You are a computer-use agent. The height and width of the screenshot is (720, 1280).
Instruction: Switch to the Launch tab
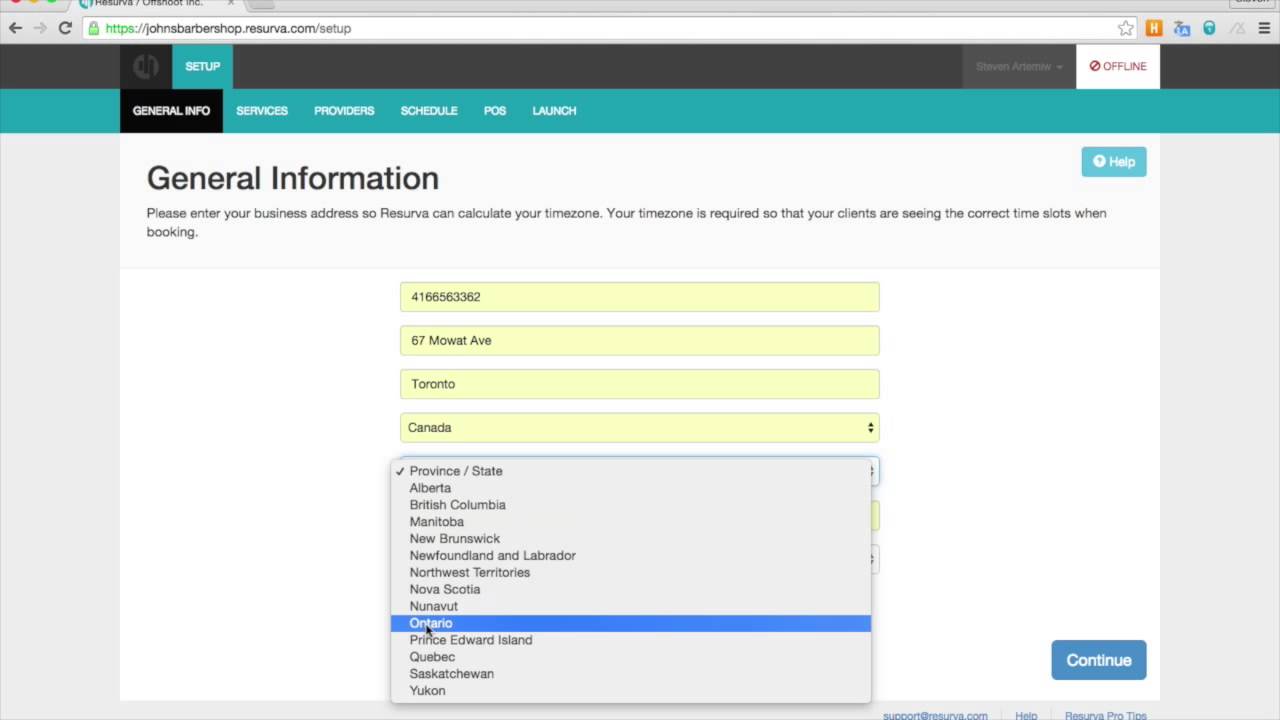[554, 111]
